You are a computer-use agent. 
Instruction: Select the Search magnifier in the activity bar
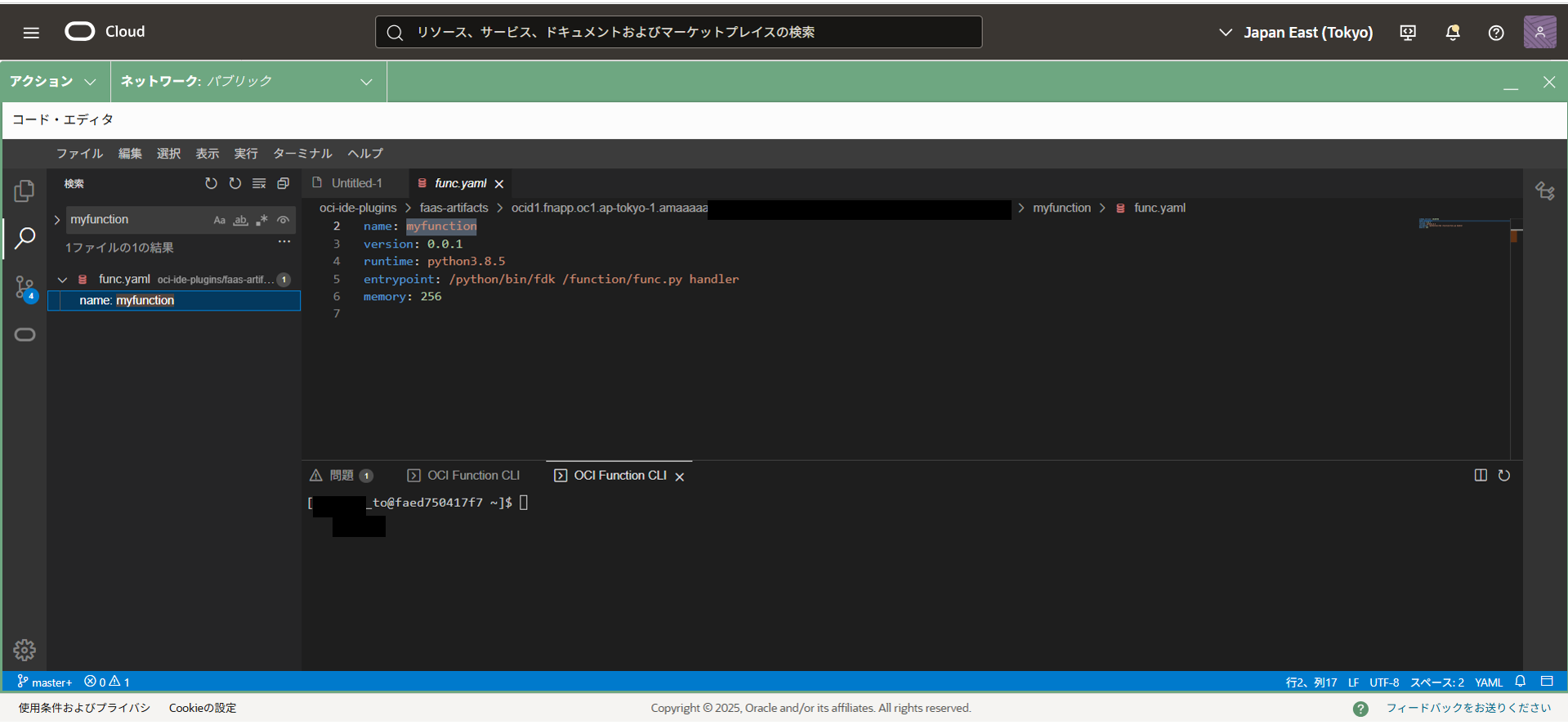[x=25, y=239]
